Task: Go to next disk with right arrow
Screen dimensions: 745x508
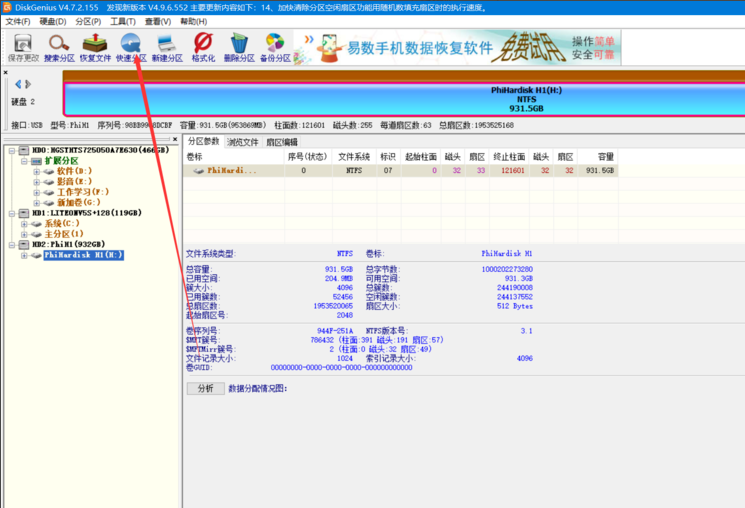Action: pos(28,84)
